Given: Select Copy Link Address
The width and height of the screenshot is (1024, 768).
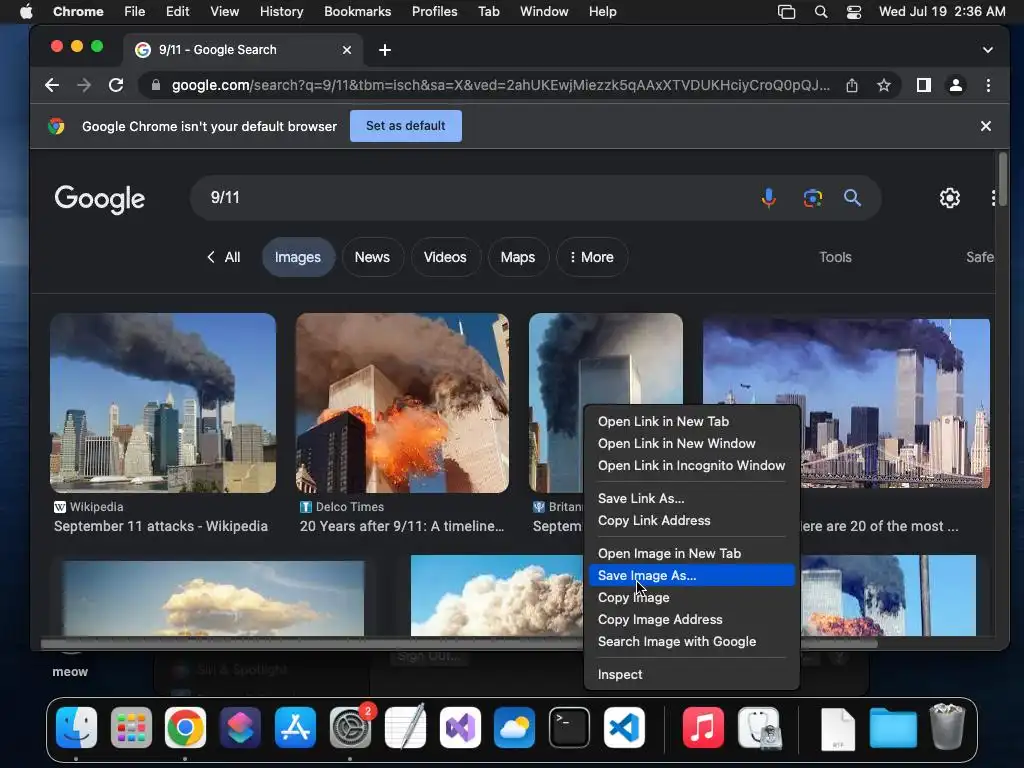Looking at the screenshot, I should point(692,520).
